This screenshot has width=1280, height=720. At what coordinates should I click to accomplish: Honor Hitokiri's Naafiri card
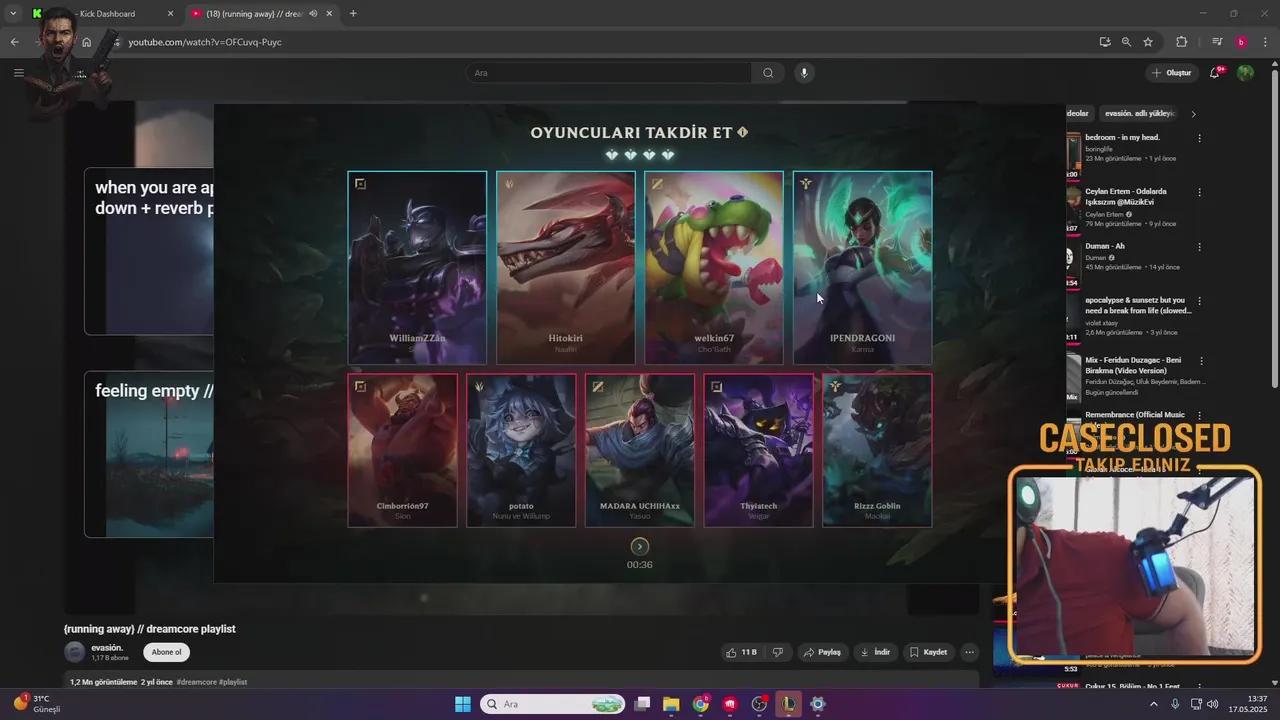pyautogui.click(x=565, y=268)
